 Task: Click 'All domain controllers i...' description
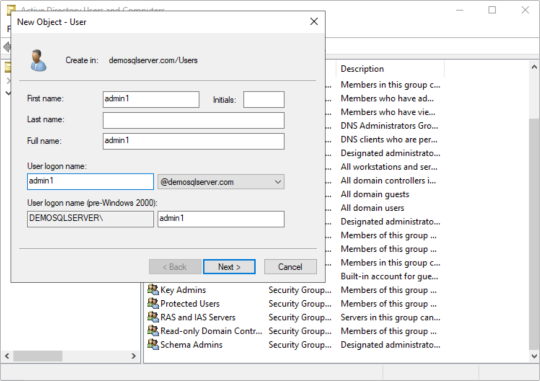[x=388, y=181]
